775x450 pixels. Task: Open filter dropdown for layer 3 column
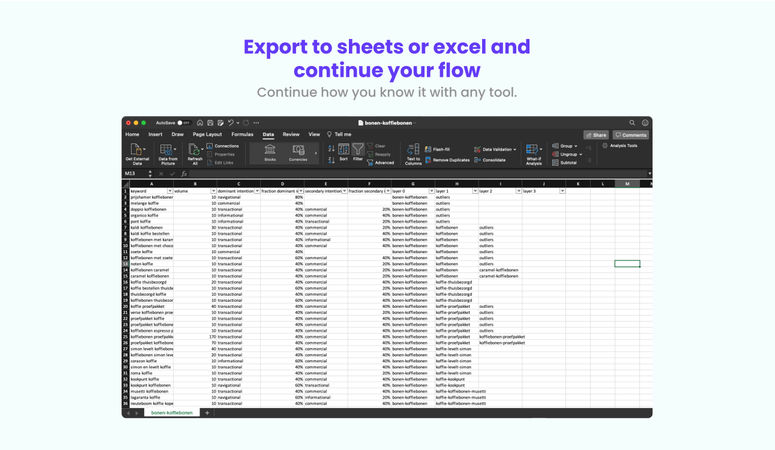click(562, 191)
